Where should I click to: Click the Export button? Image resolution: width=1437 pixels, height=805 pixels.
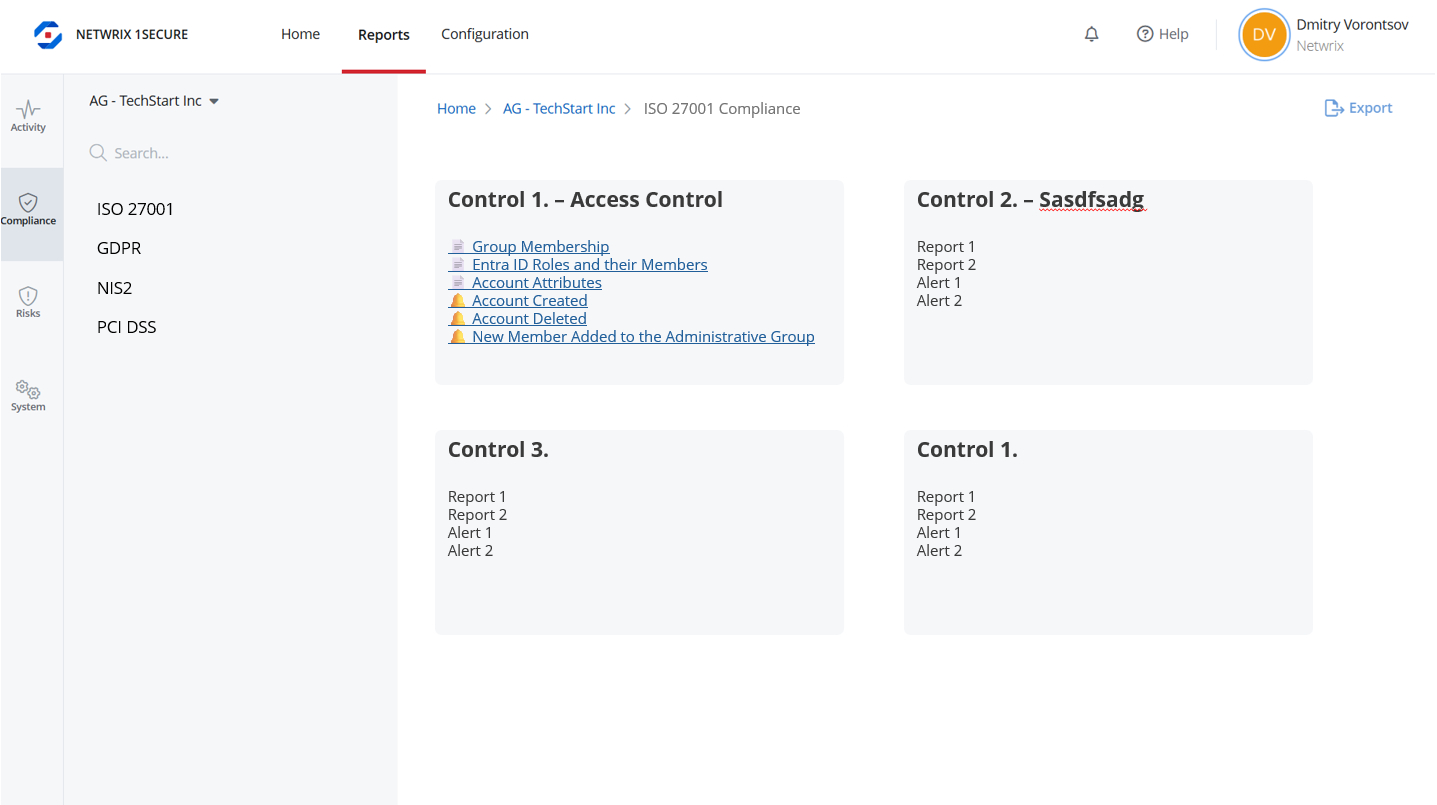(1358, 108)
